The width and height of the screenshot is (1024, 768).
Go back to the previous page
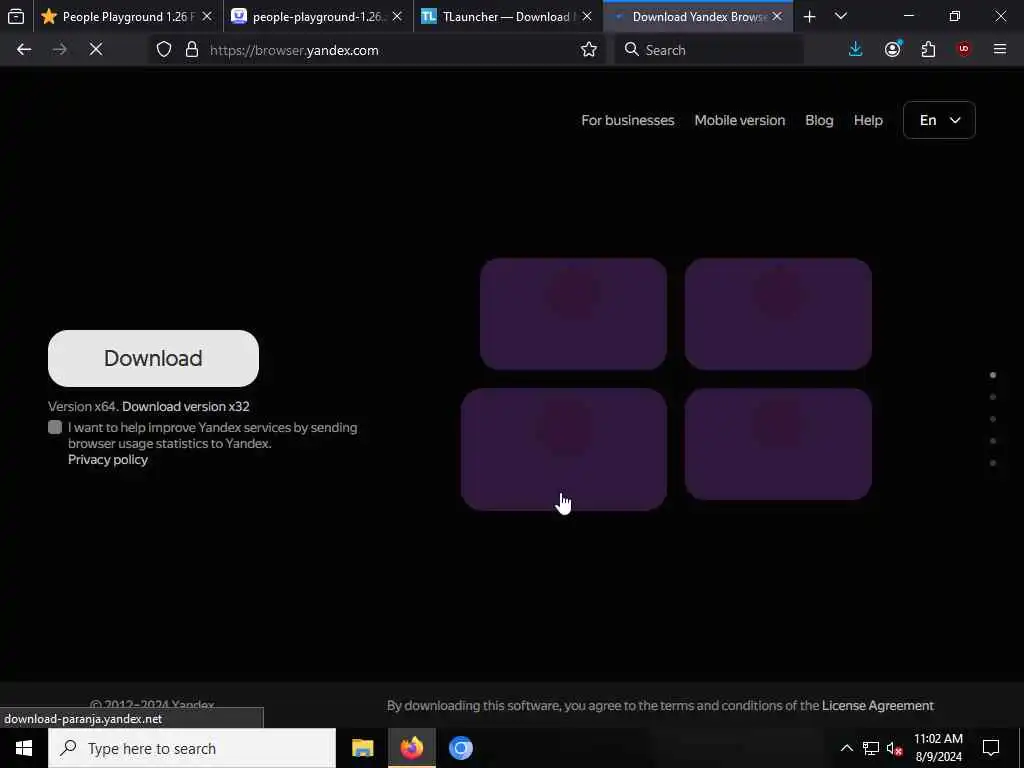(x=24, y=50)
